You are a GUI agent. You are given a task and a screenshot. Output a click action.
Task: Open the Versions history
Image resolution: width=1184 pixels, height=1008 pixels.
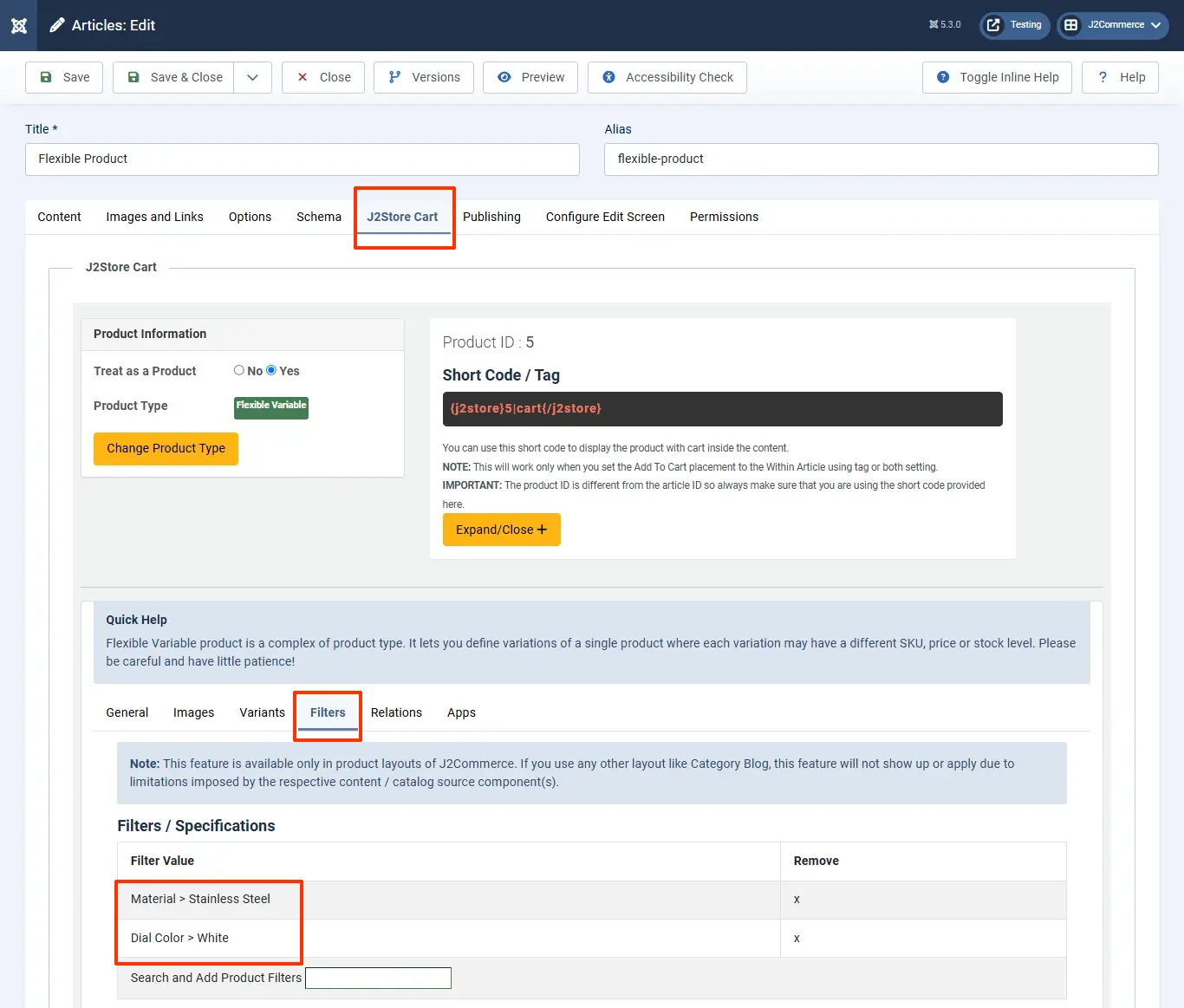click(x=424, y=77)
